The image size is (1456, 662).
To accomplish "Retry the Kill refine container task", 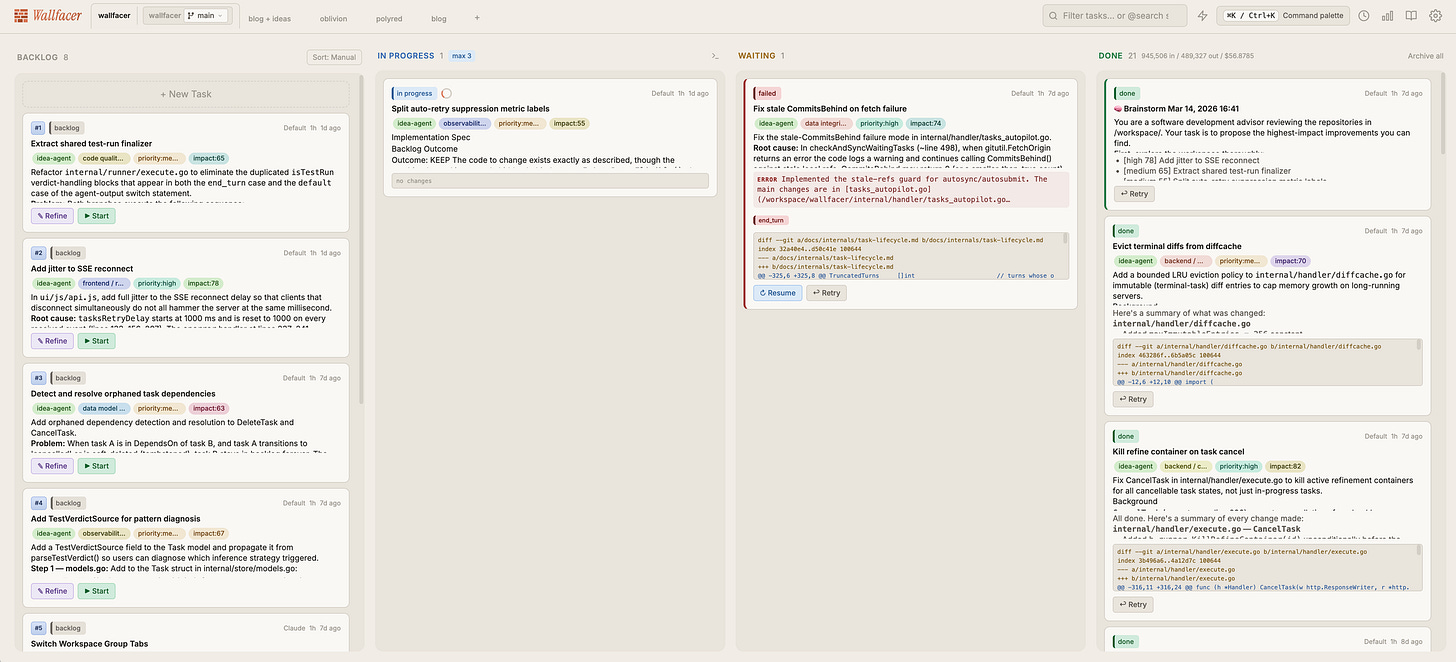I will 1133,604.
